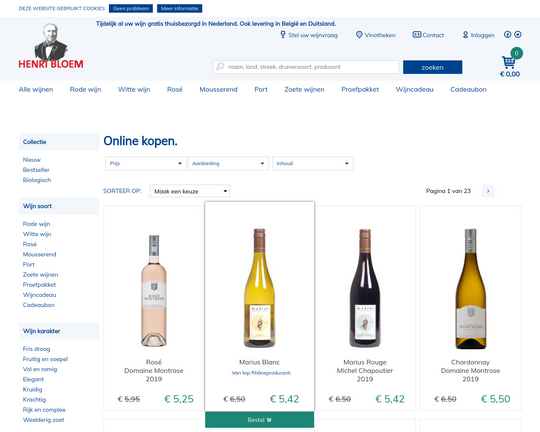Select Rode wijn in top navigation
Viewport: 540px width, 432px height.
tap(85, 90)
